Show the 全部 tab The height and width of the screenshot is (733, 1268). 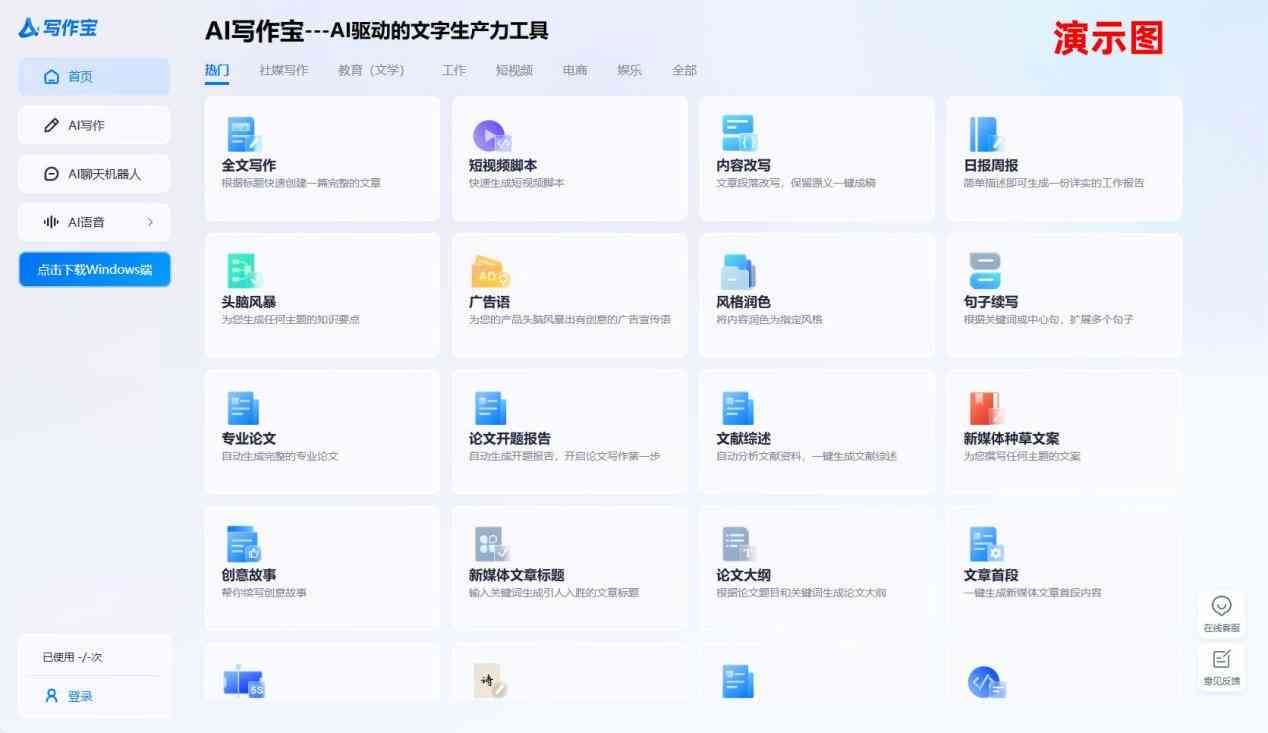(x=684, y=70)
